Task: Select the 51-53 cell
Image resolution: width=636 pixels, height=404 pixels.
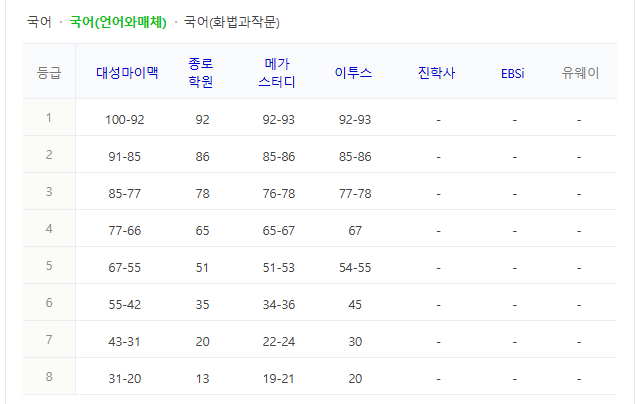Action: [x=279, y=268]
